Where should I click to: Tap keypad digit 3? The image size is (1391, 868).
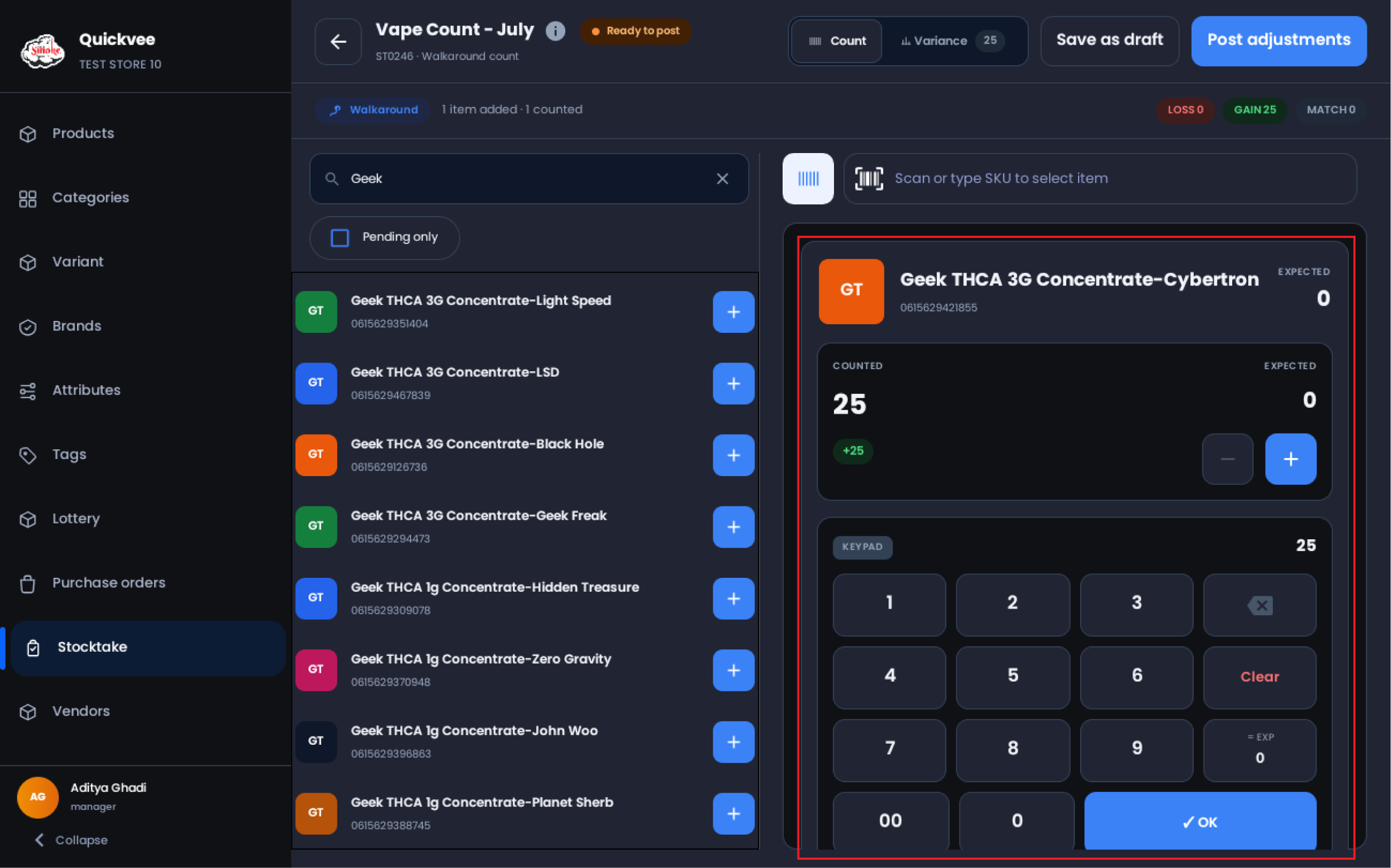coord(1137,605)
